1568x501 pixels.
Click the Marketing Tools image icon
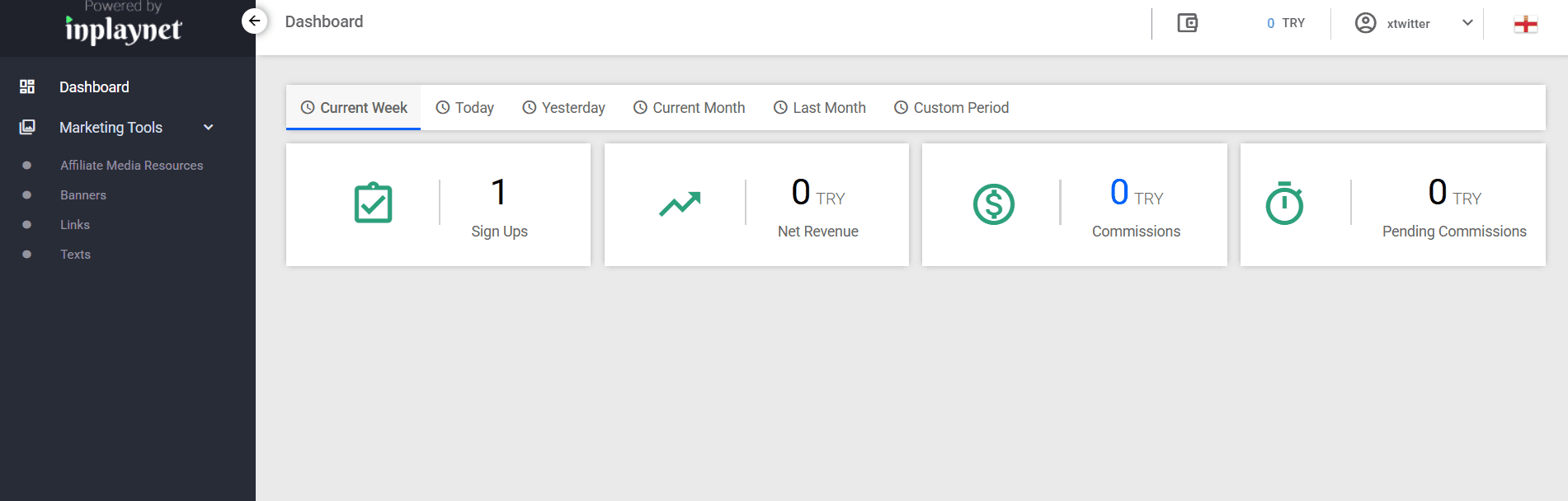pyautogui.click(x=27, y=127)
